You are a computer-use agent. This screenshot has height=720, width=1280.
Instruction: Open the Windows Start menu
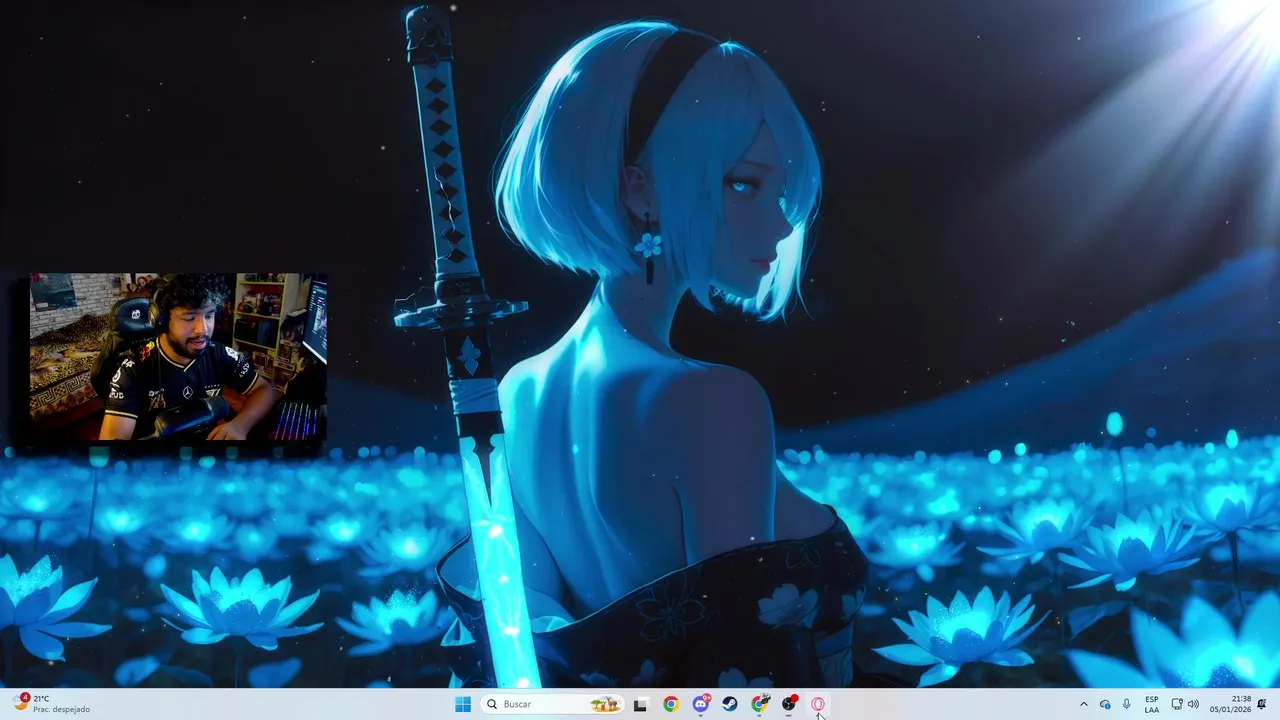pos(463,704)
